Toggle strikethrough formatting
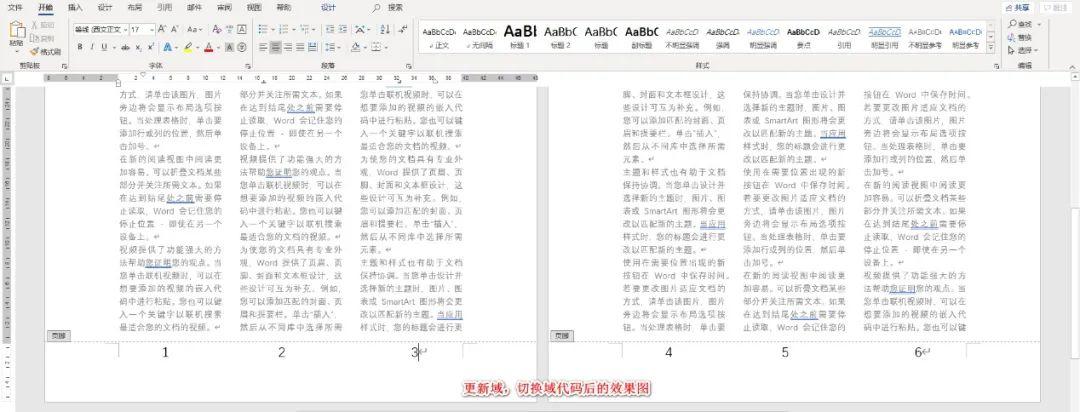 coord(125,48)
